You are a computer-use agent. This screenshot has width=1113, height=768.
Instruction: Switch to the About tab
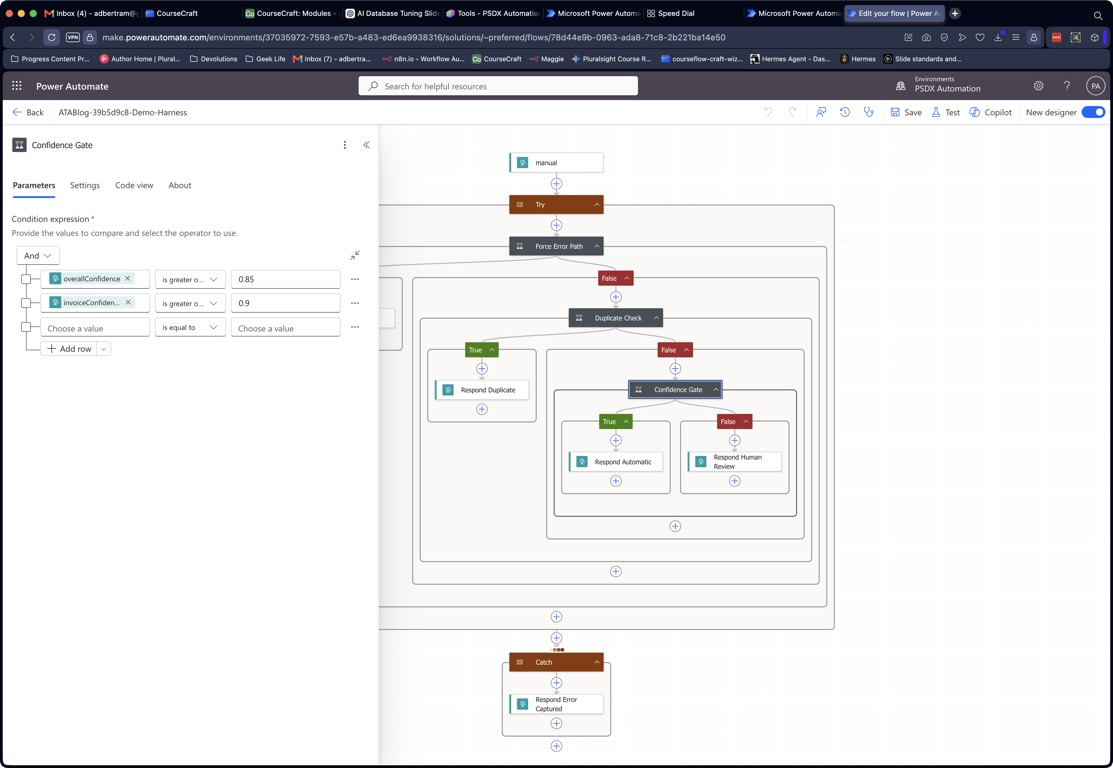pyautogui.click(x=180, y=185)
